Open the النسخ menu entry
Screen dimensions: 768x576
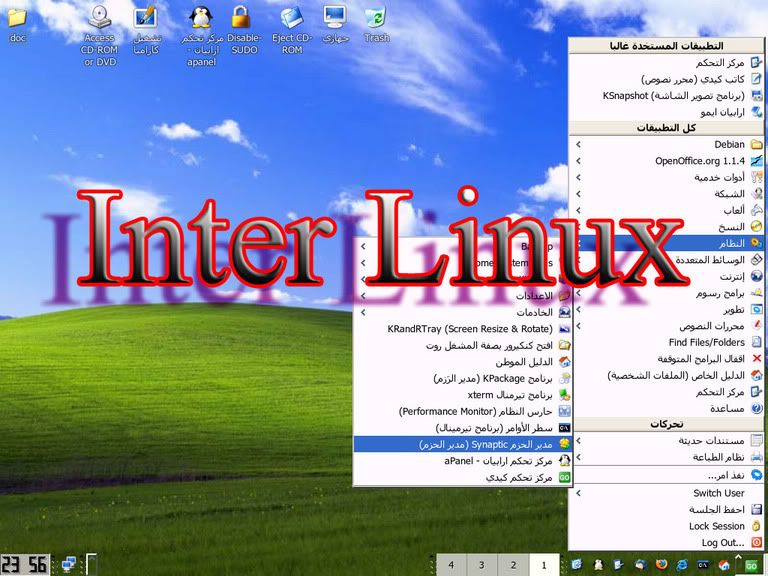(x=667, y=227)
